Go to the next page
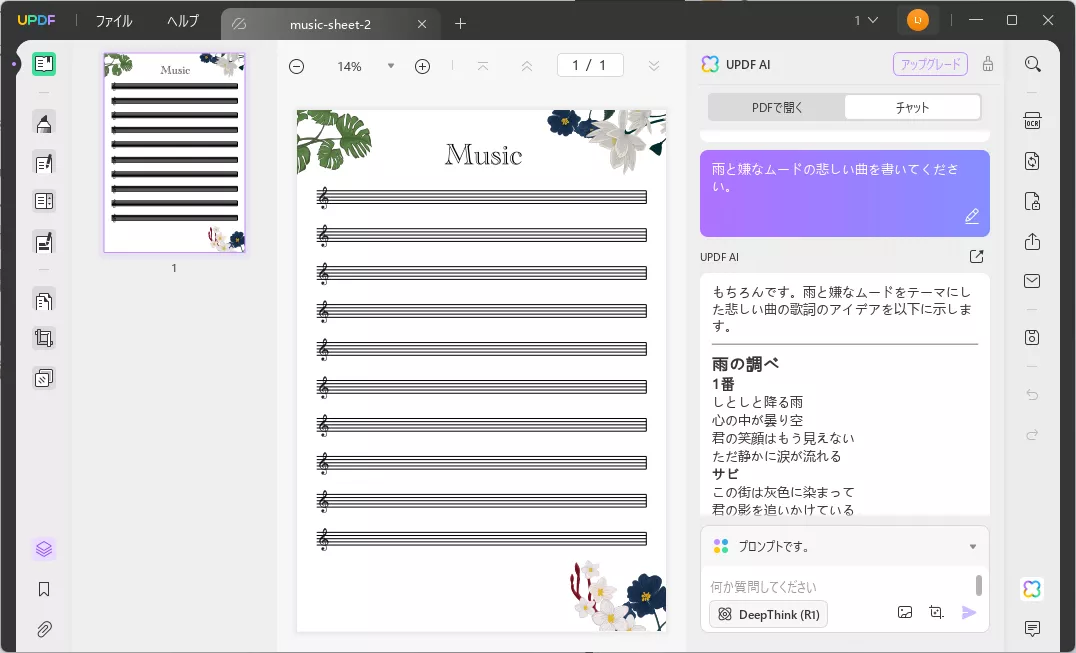Screen dimensions: 1076x653 pos(654,66)
